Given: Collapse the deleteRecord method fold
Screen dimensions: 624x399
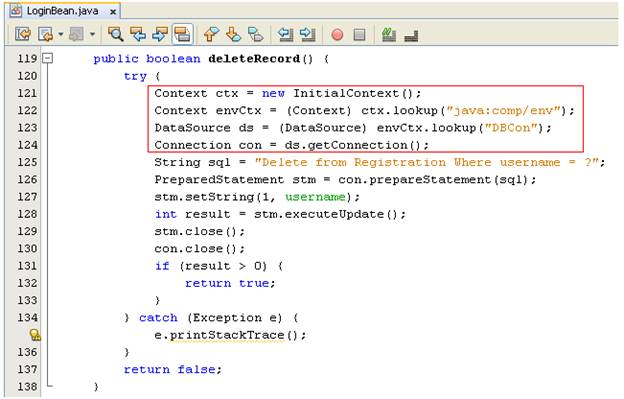Looking at the screenshot, I should 47,58.
